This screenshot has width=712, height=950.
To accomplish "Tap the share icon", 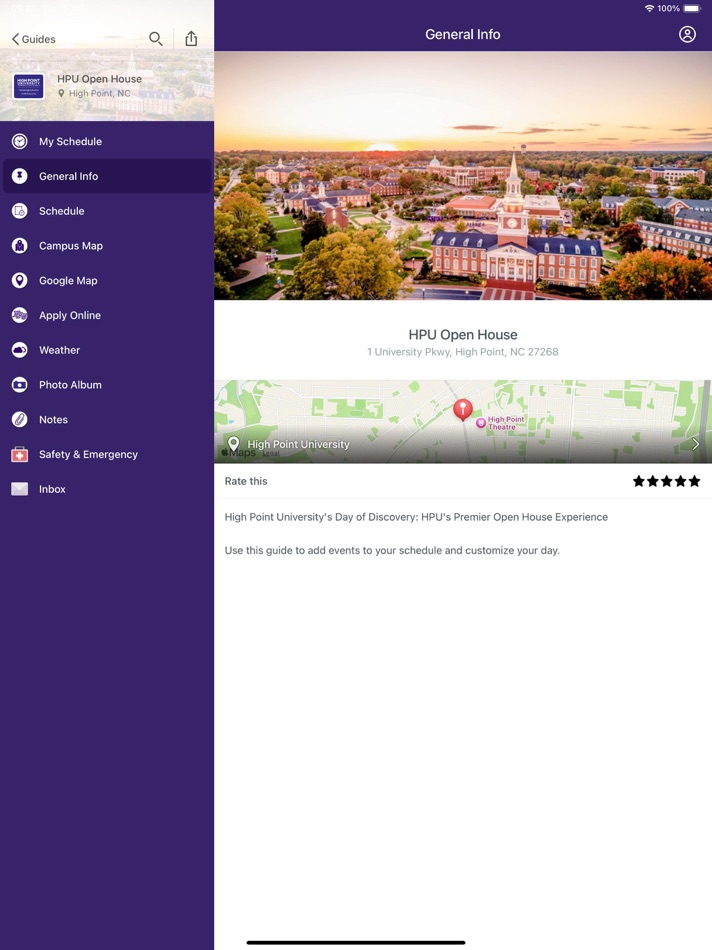I will tap(191, 39).
